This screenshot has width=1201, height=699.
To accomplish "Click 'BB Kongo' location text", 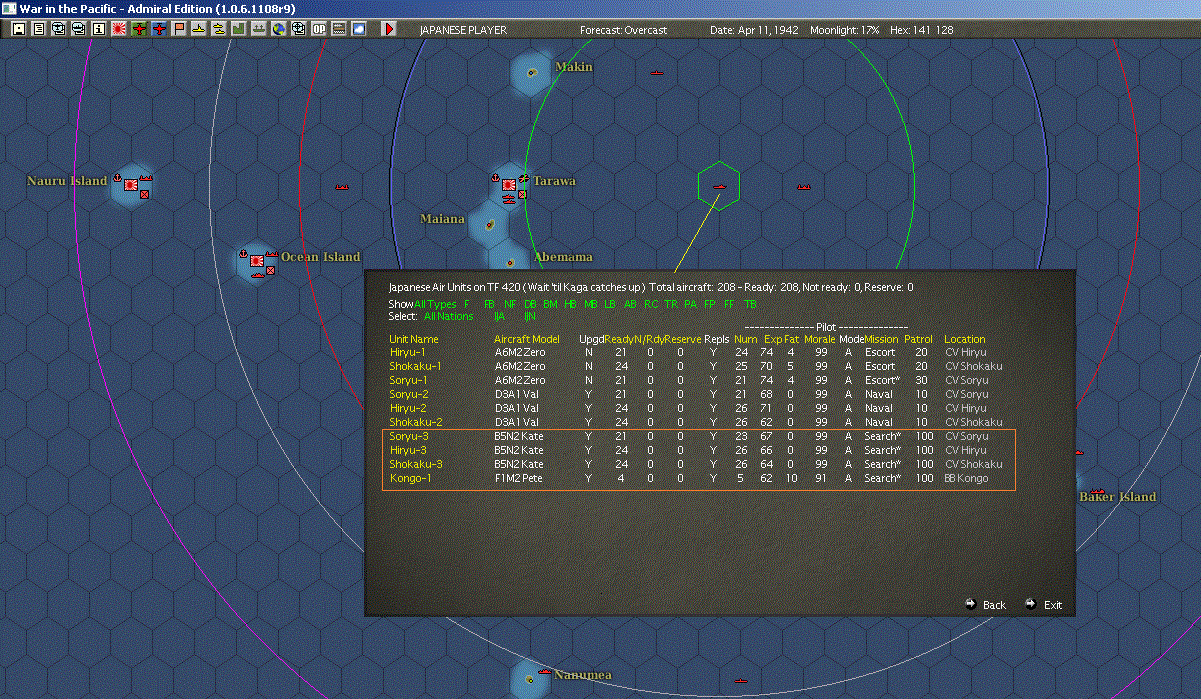I will pyautogui.click(x=966, y=478).
